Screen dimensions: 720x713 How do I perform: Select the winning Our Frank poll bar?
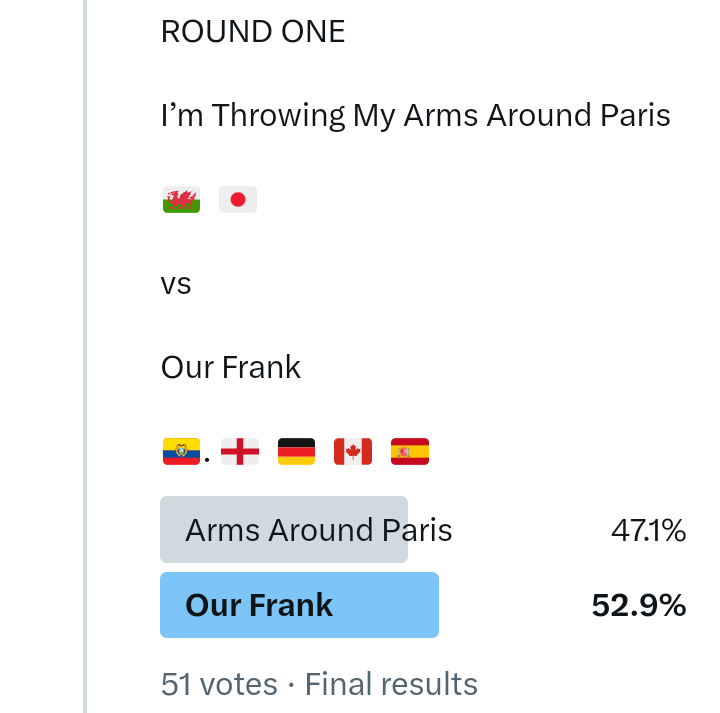tap(299, 605)
